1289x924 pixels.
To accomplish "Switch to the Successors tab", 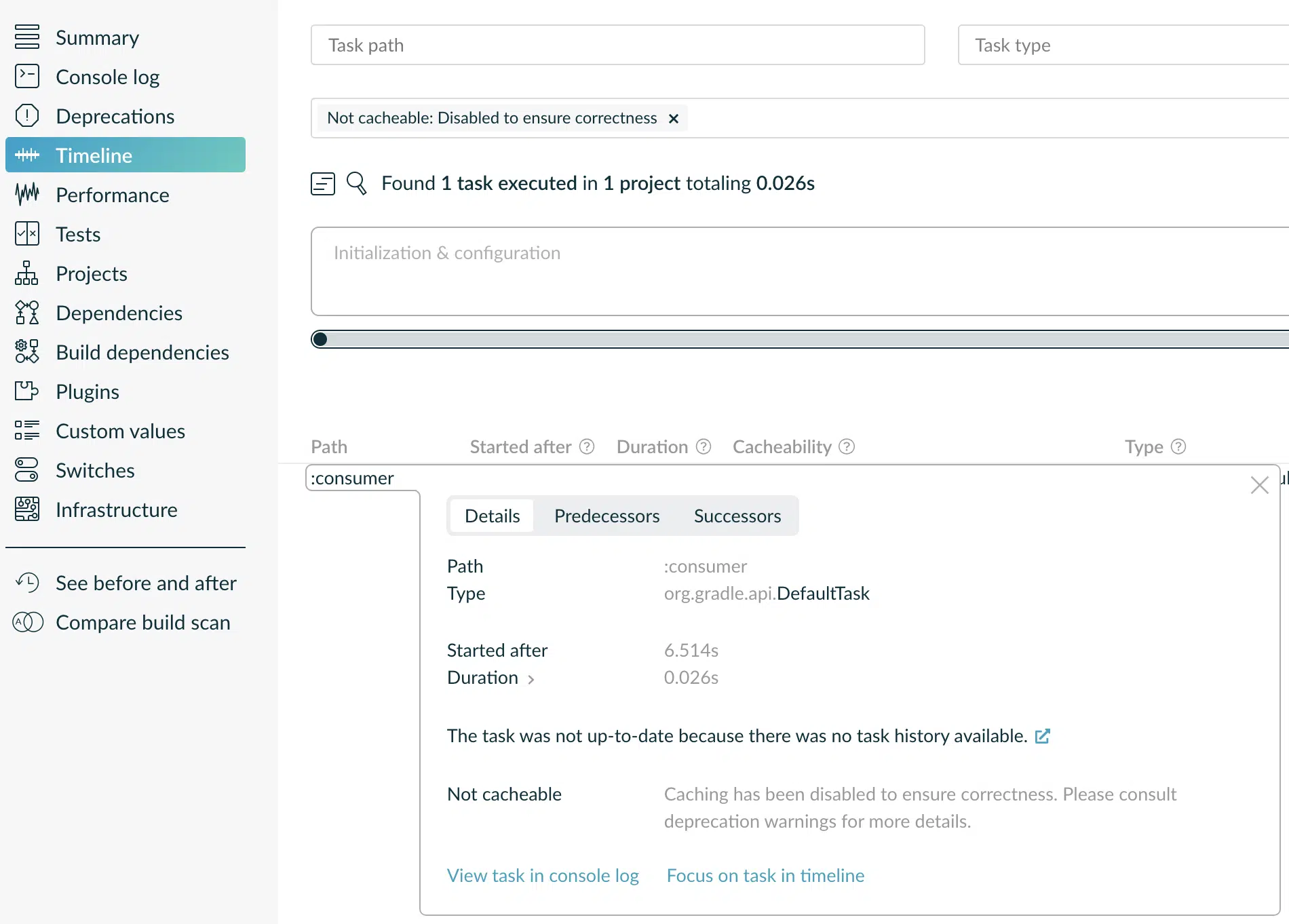I will [737, 516].
